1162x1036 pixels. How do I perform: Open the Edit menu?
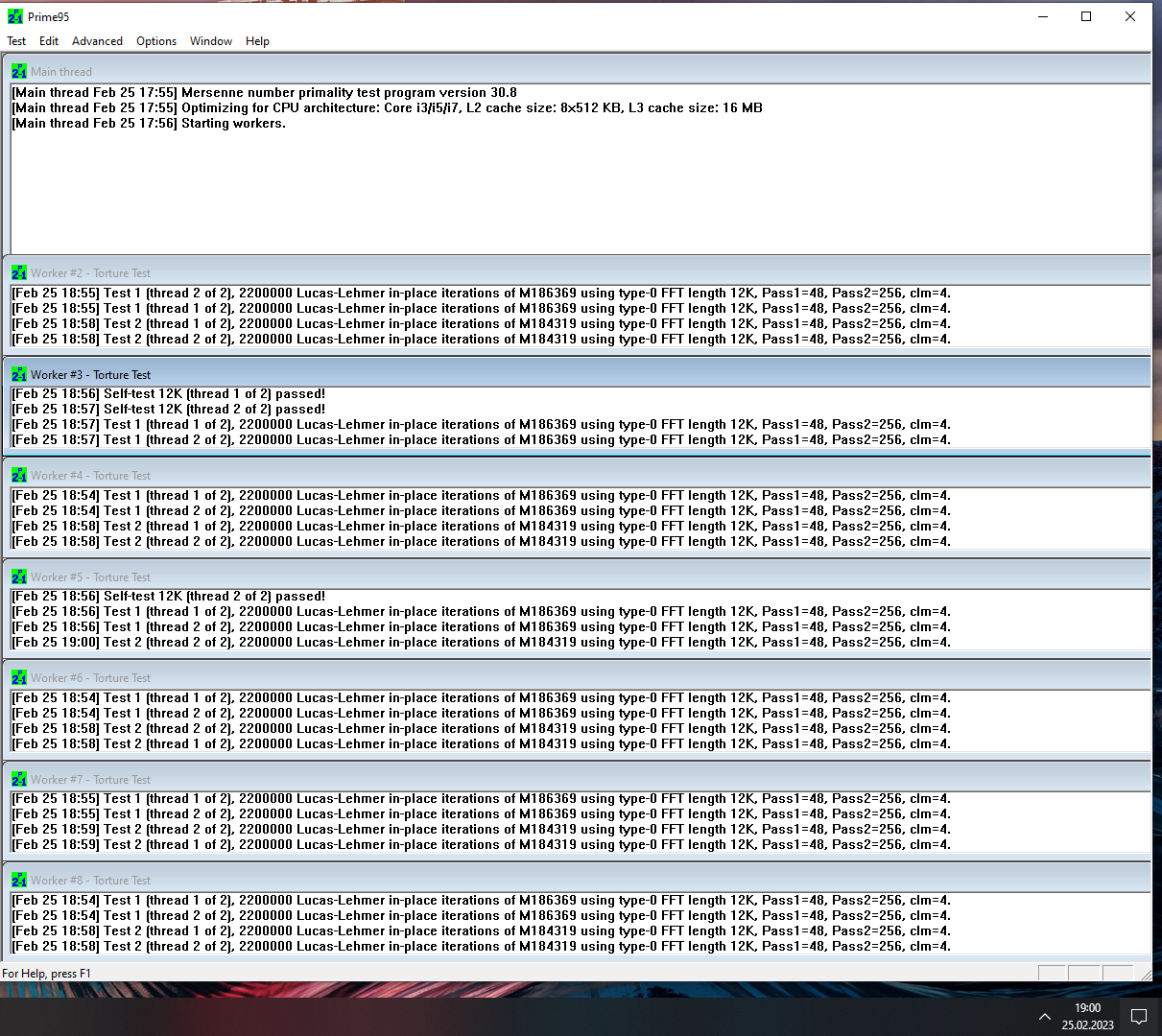coord(49,41)
